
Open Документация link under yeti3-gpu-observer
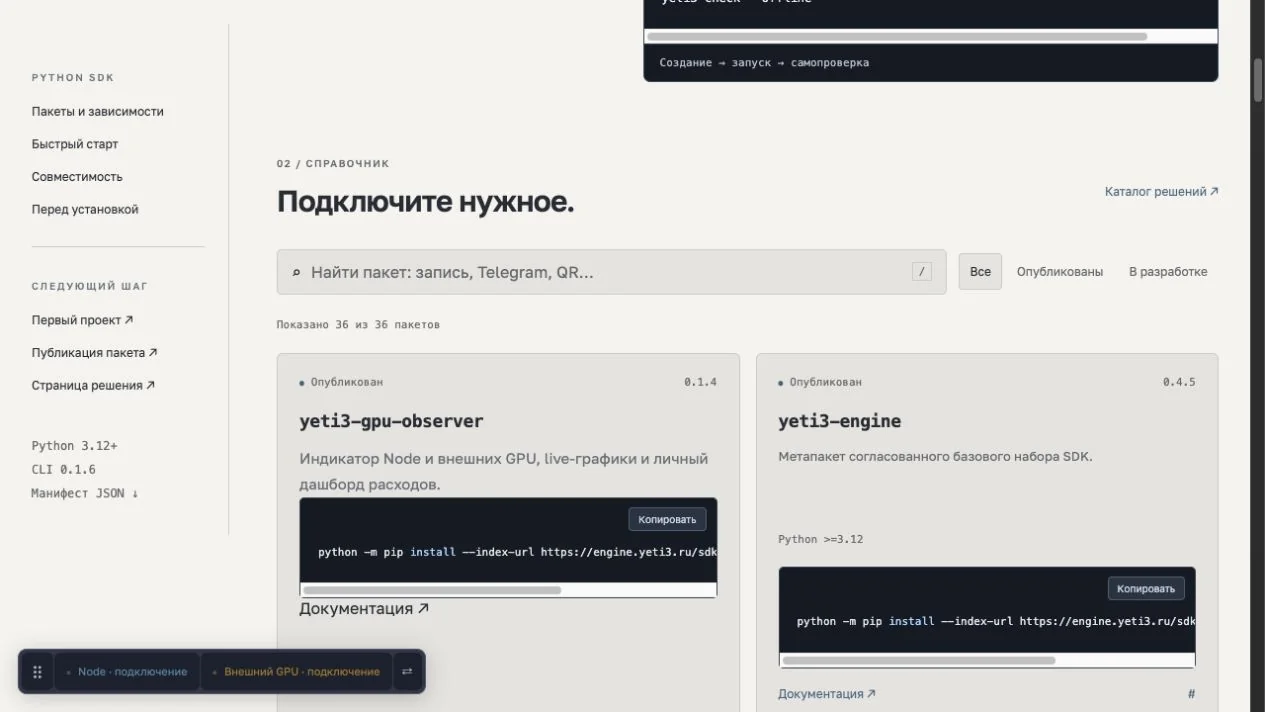364,608
